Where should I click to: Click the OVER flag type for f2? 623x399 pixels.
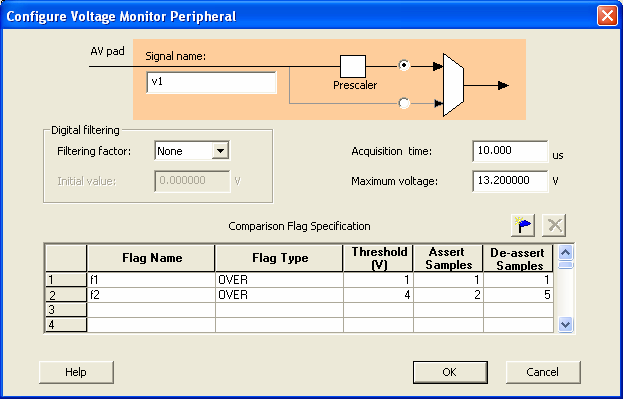point(279,295)
